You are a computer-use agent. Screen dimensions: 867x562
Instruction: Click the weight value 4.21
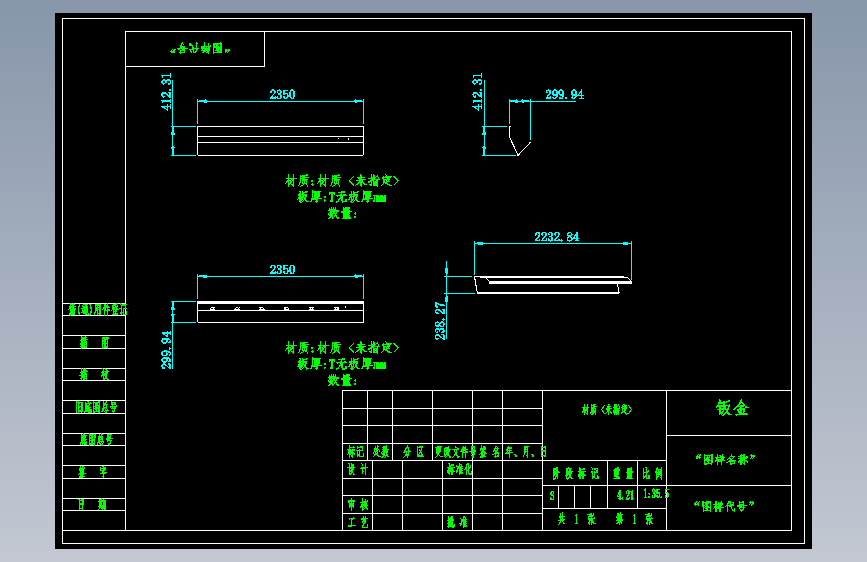point(625,495)
